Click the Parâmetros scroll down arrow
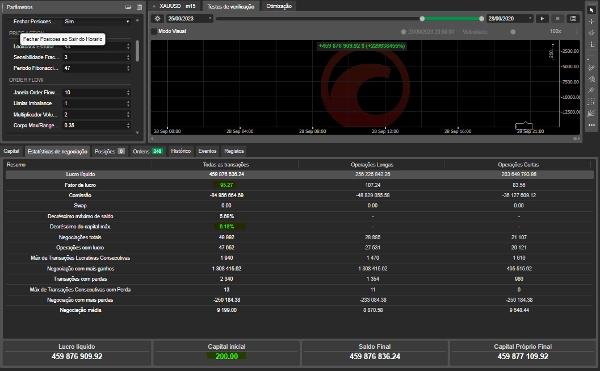Image resolution: width=600 pixels, height=371 pixels. [137, 133]
